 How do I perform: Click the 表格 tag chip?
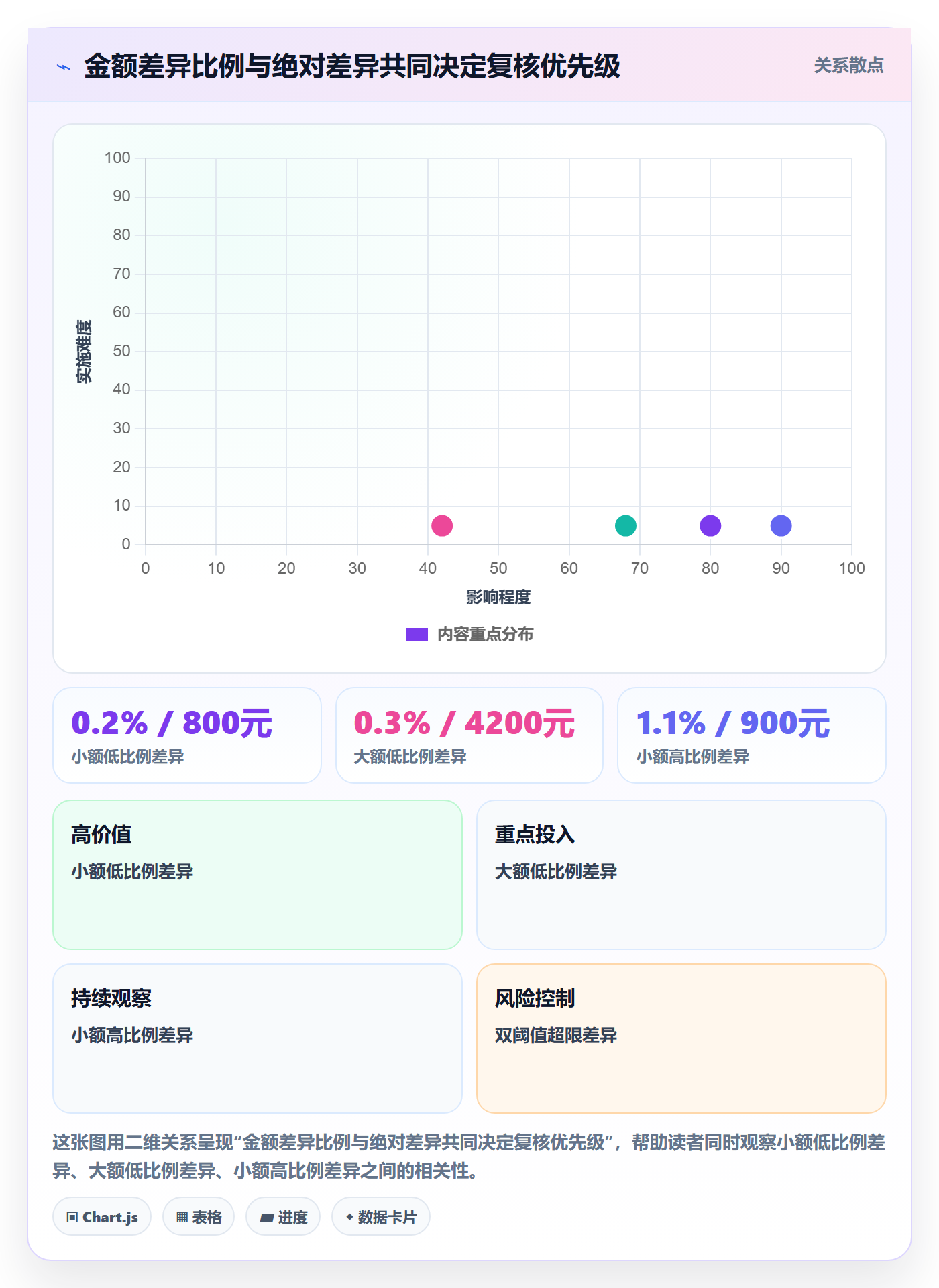pos(199,1216)
